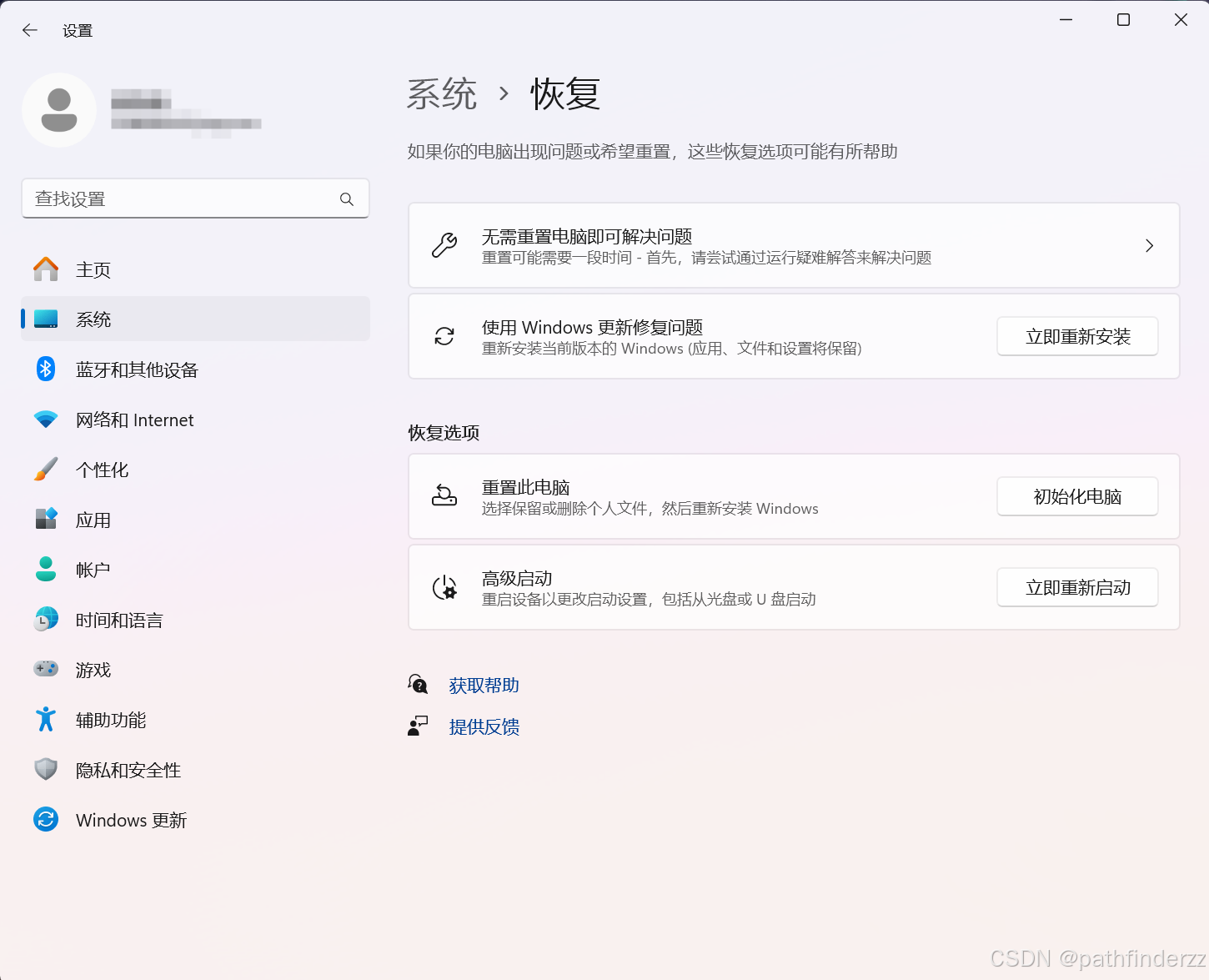Click the 应用 apps icon

pyautogui.click(x=46, y=519)
